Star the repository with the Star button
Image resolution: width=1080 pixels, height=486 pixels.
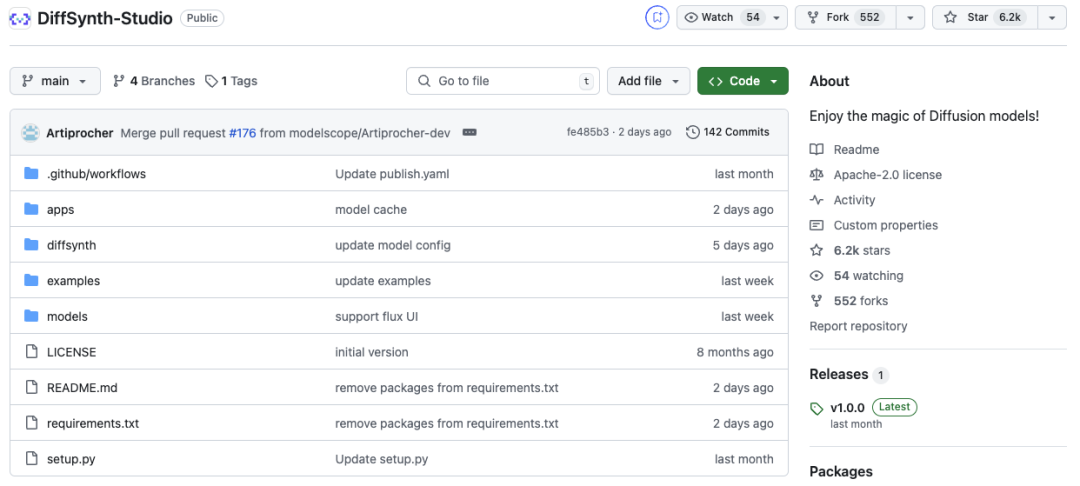click(986, 18)
